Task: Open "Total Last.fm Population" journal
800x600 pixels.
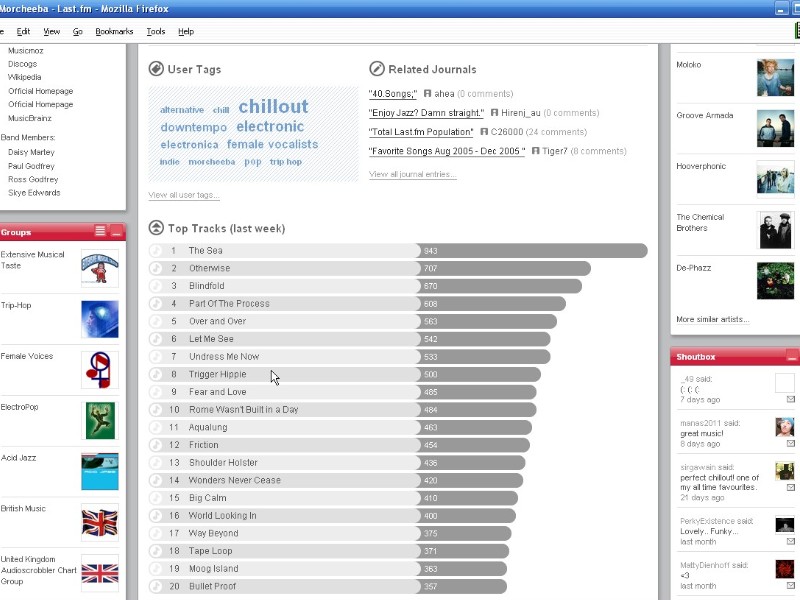Action: pyautogui.click(x=421, y=132)
